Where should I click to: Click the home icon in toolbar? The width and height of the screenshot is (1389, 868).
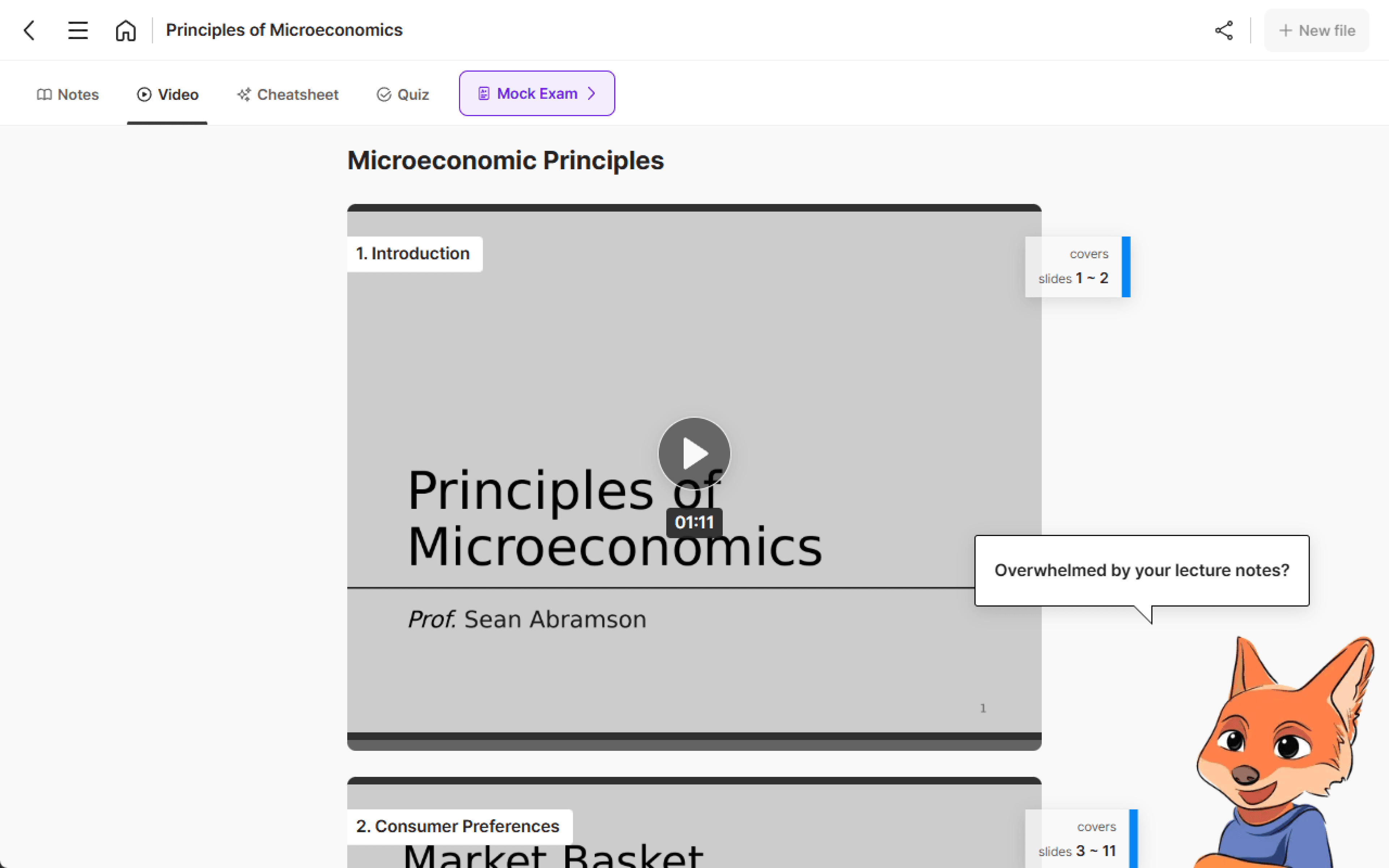coord(125,29)
